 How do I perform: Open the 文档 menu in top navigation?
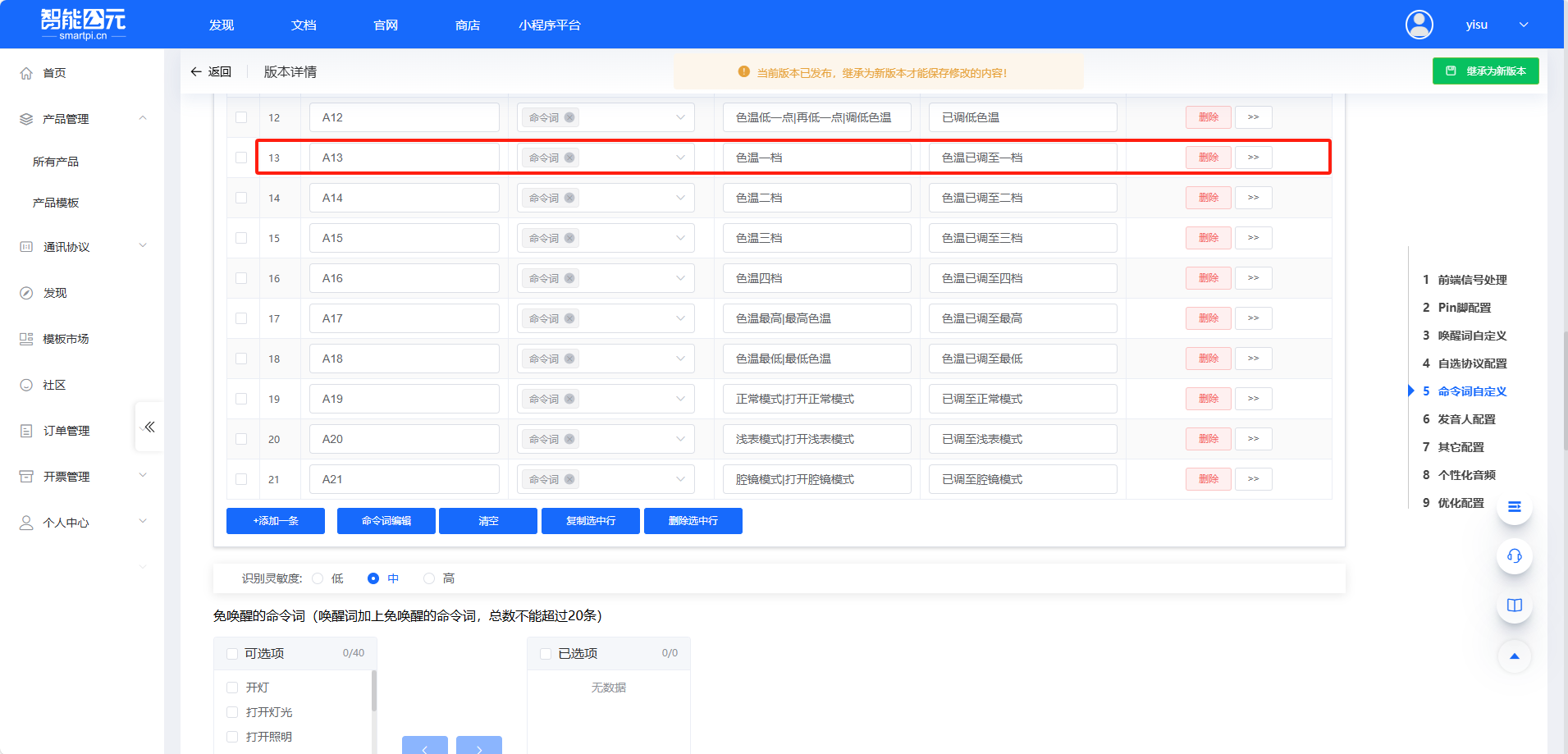(x=303, y=25)
